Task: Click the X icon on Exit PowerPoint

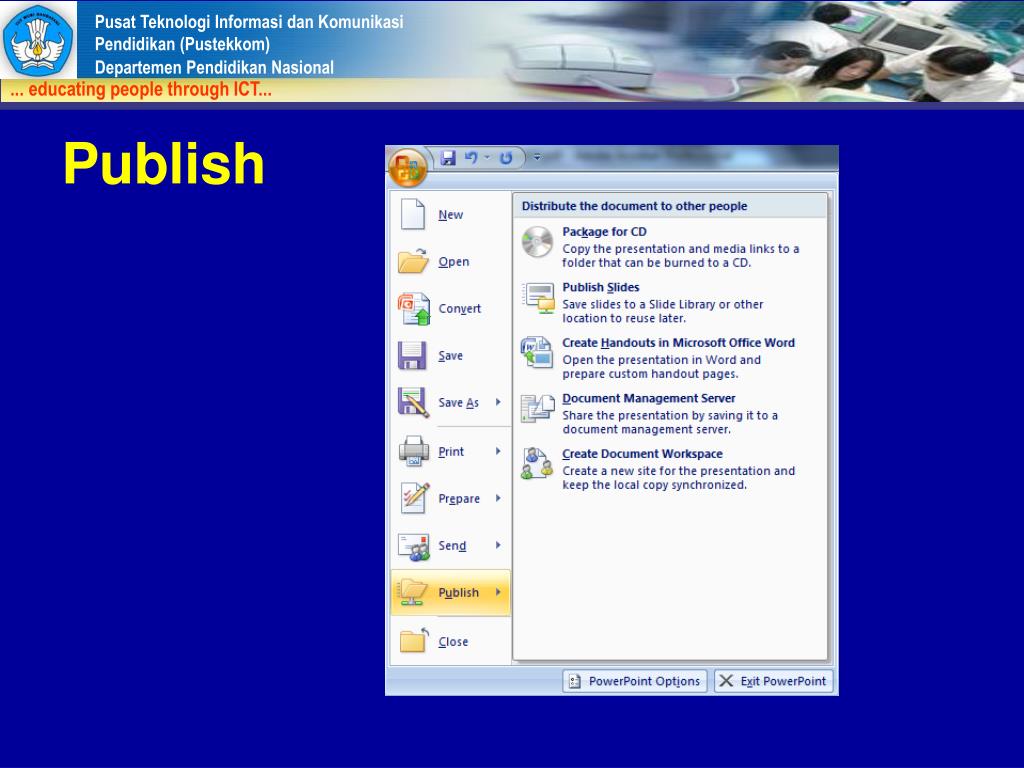Action: (726, 681)
